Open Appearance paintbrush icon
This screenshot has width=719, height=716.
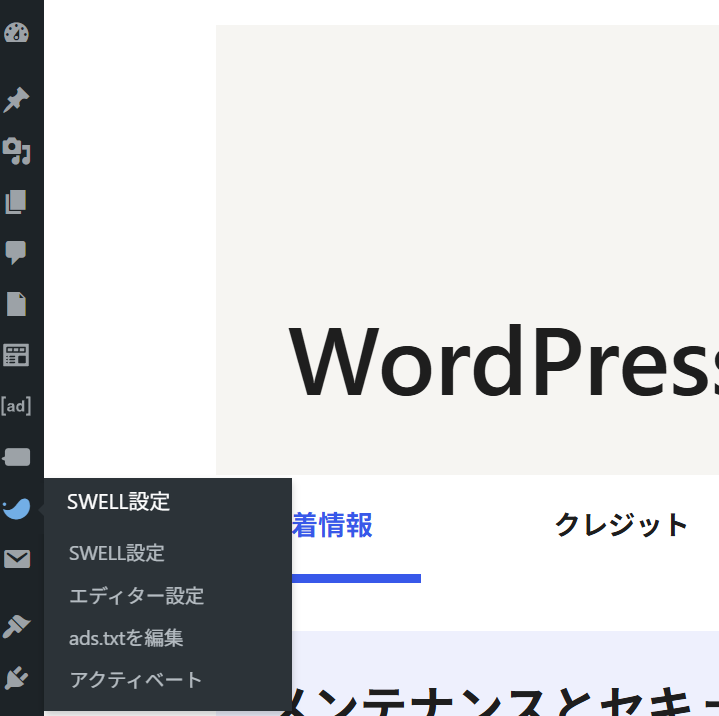[17, 627]
